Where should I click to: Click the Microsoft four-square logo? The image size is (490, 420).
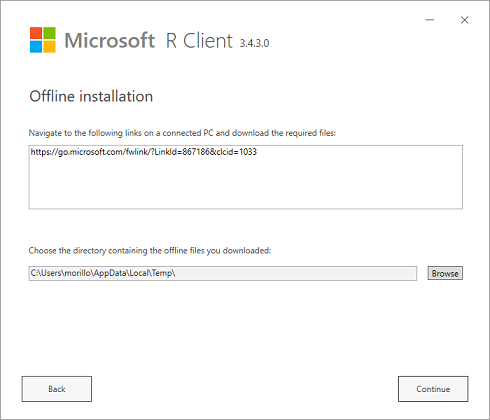pyautogui.click(x=43, y=40)
